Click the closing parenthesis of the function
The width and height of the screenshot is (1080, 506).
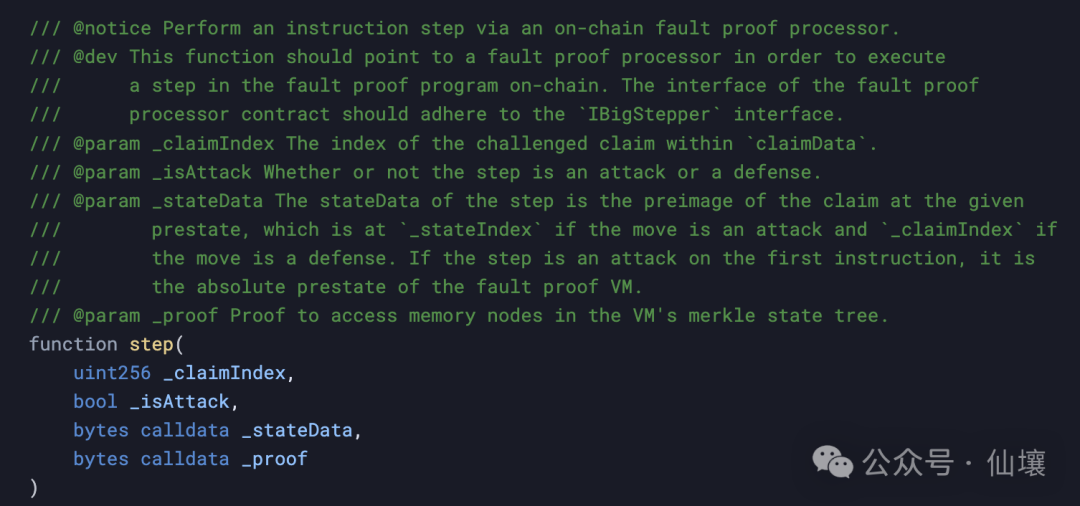[34, 488]
